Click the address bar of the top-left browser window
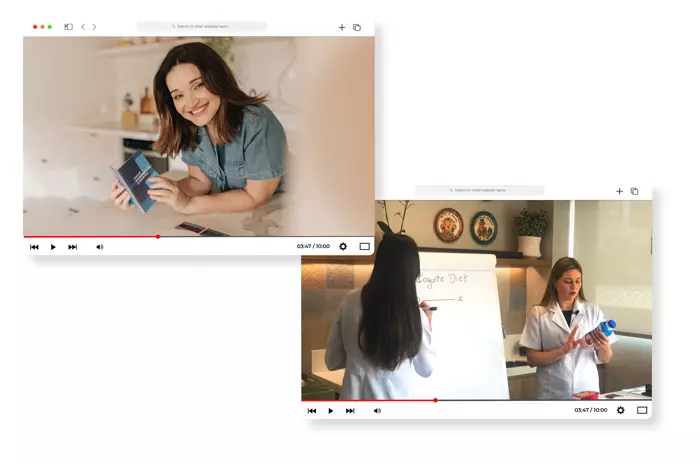 point(202,26)
